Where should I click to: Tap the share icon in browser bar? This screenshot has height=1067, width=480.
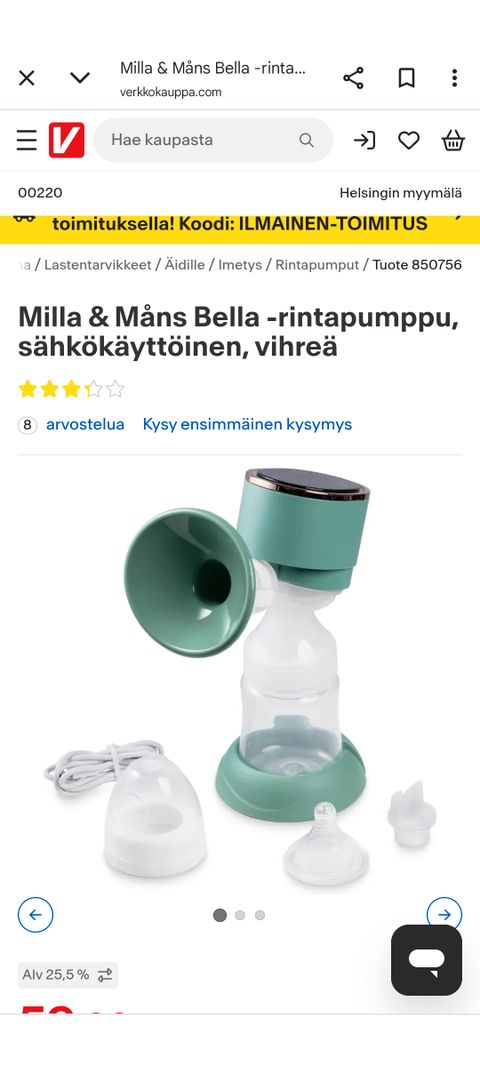353,78
